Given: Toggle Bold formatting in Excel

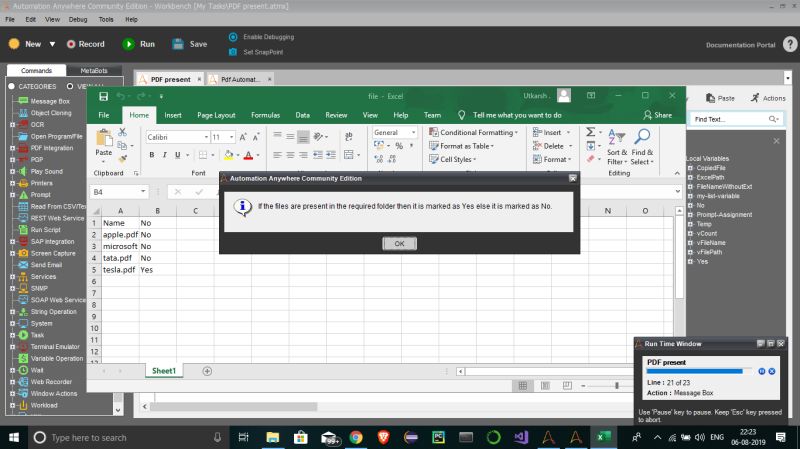Looking at the screenshot, I should tap(152, 155).
